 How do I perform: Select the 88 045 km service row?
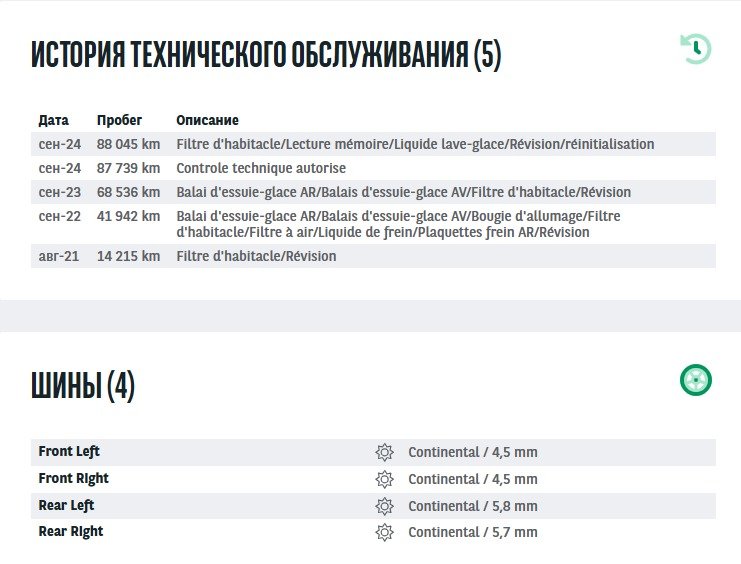tap(128, 144)
